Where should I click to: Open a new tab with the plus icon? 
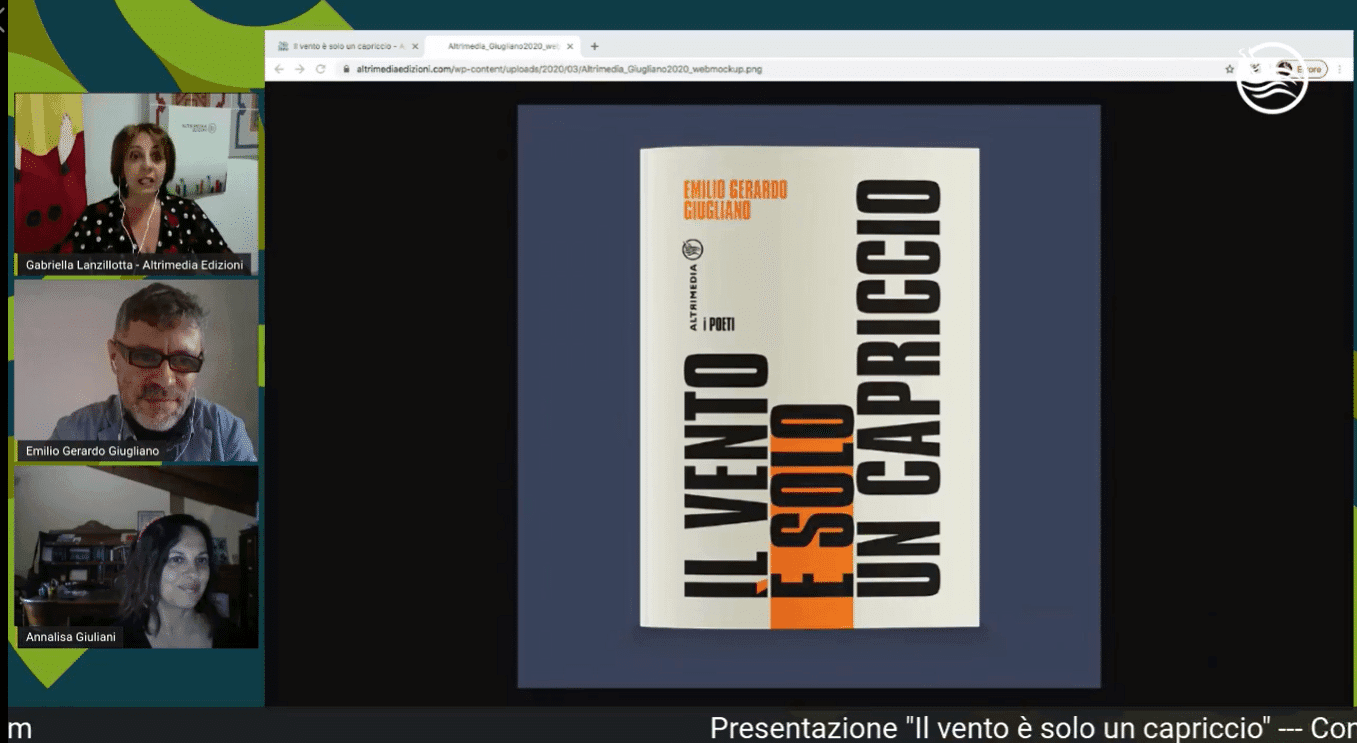594,45
